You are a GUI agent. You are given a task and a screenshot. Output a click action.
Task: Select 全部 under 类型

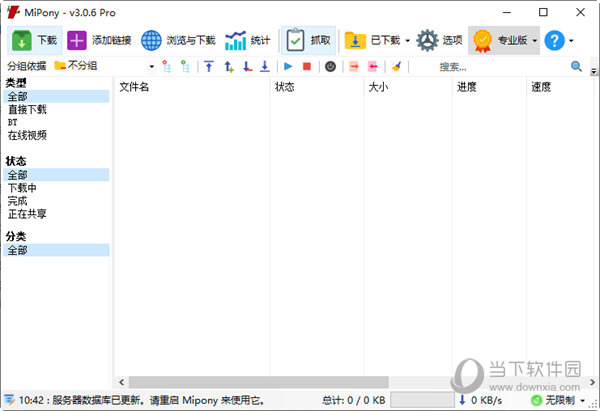[56, 96]
